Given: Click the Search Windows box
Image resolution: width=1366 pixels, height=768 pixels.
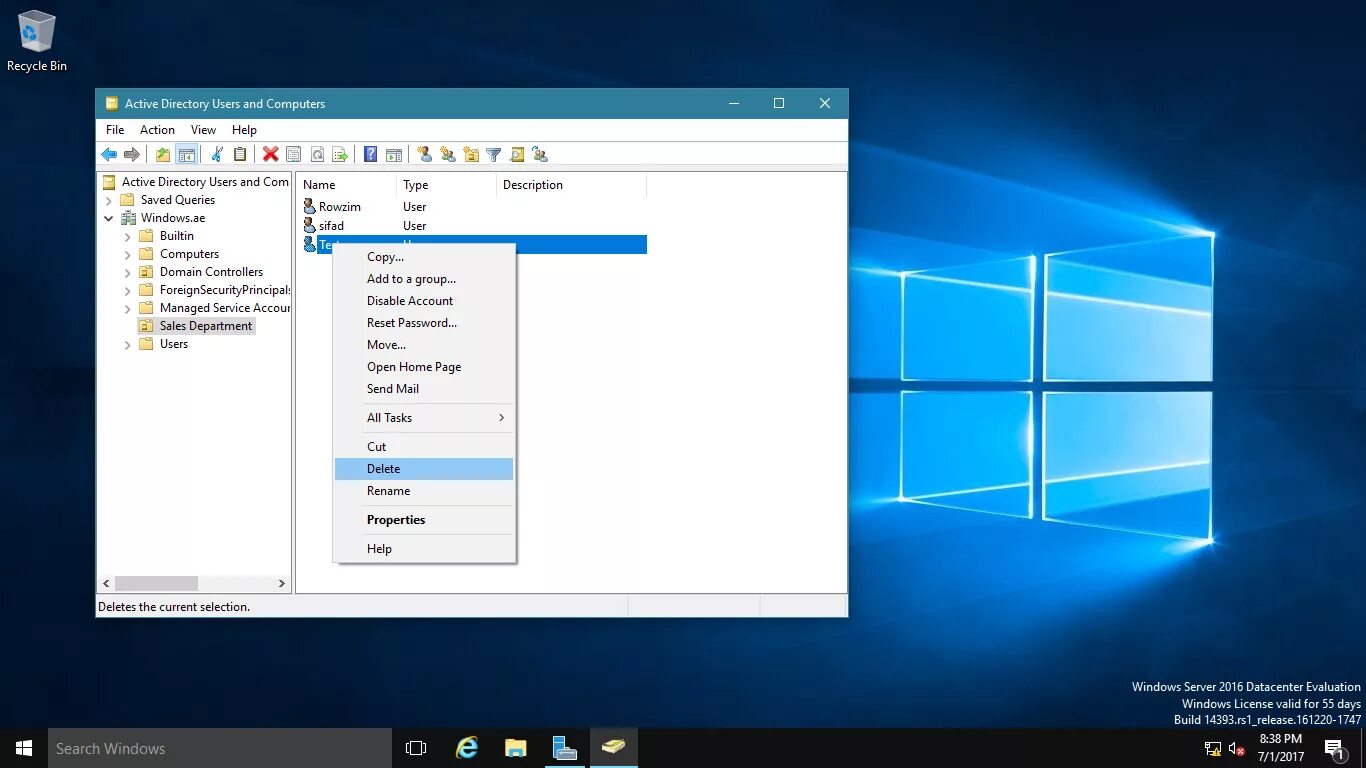Looking at the screenshot, I should pos(220,748).
